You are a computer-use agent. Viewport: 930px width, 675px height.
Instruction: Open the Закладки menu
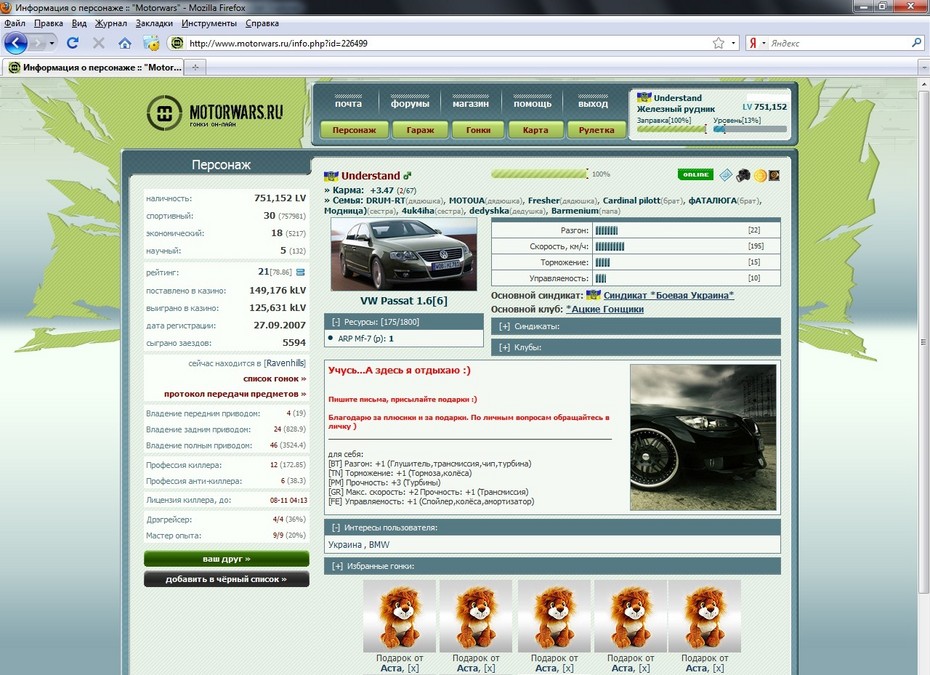click(154, 23)
